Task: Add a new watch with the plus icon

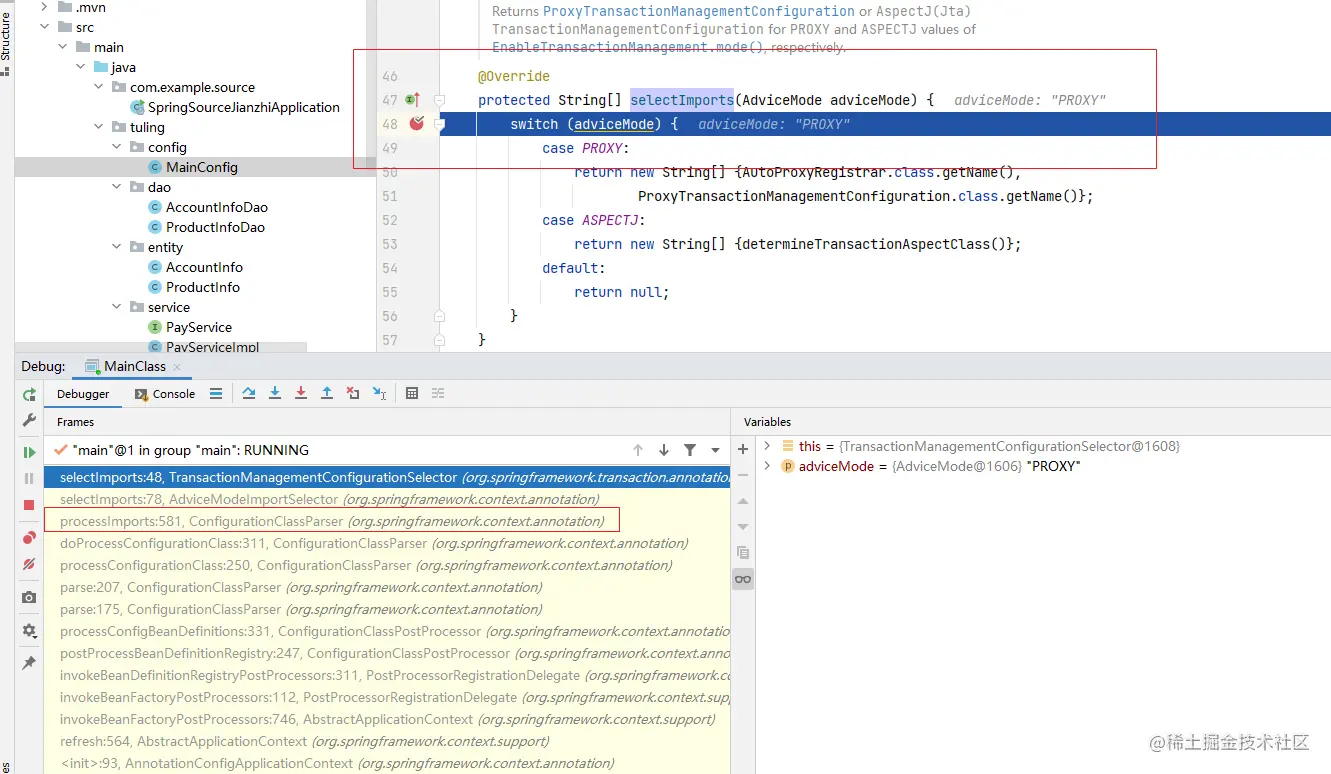Action: (x=743, y=450)
